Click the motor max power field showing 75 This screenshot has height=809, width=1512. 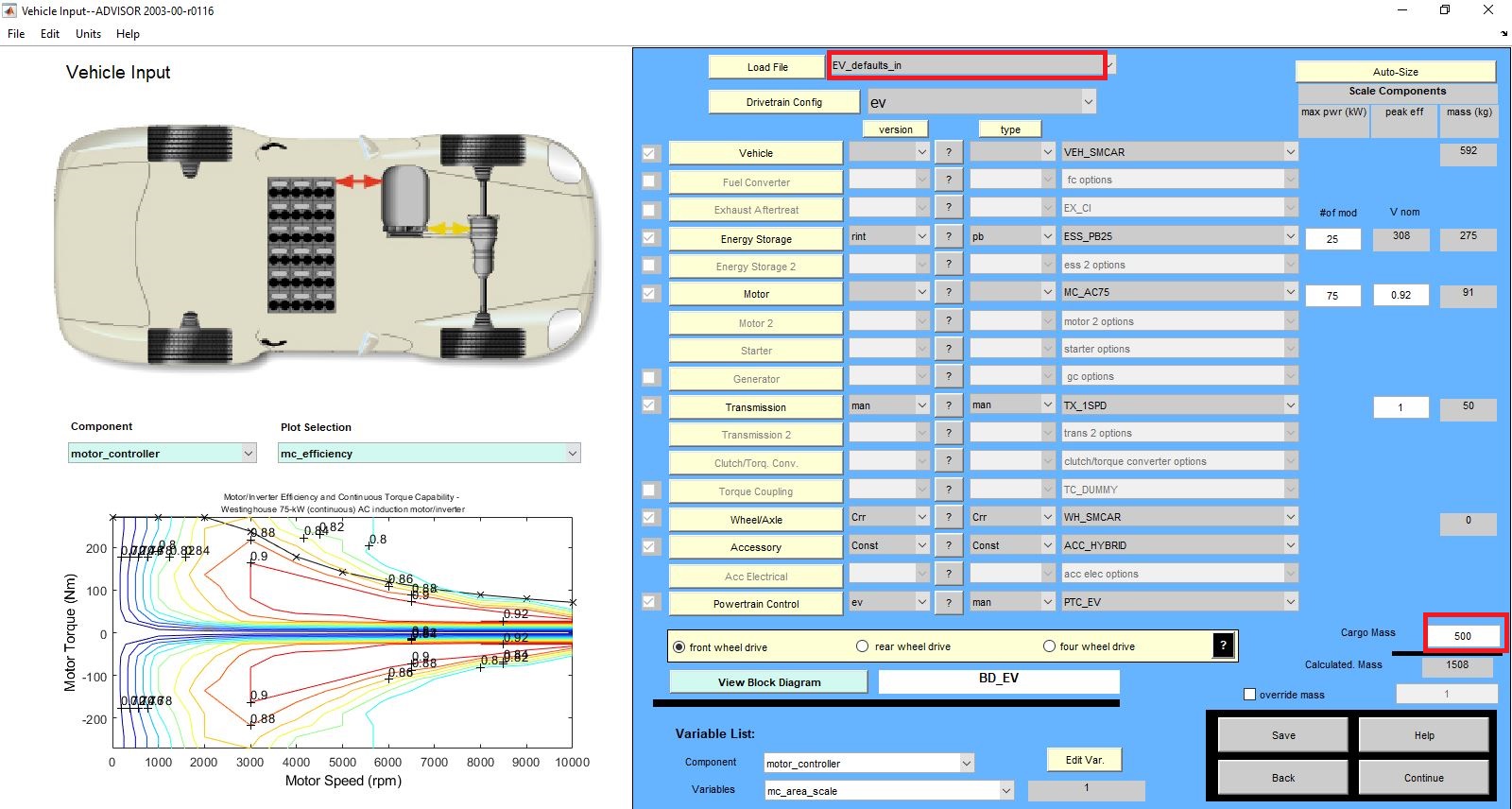point(1332,296)
